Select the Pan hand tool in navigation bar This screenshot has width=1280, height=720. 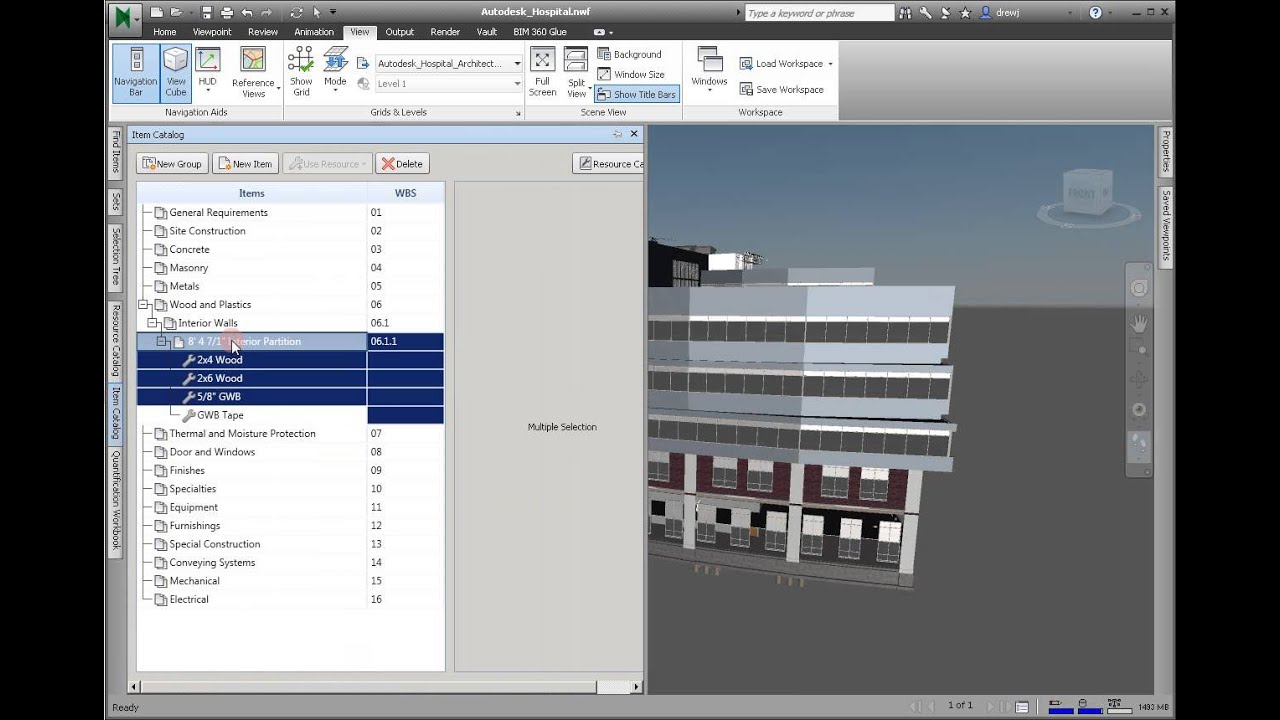click(x=1139, y=322)
